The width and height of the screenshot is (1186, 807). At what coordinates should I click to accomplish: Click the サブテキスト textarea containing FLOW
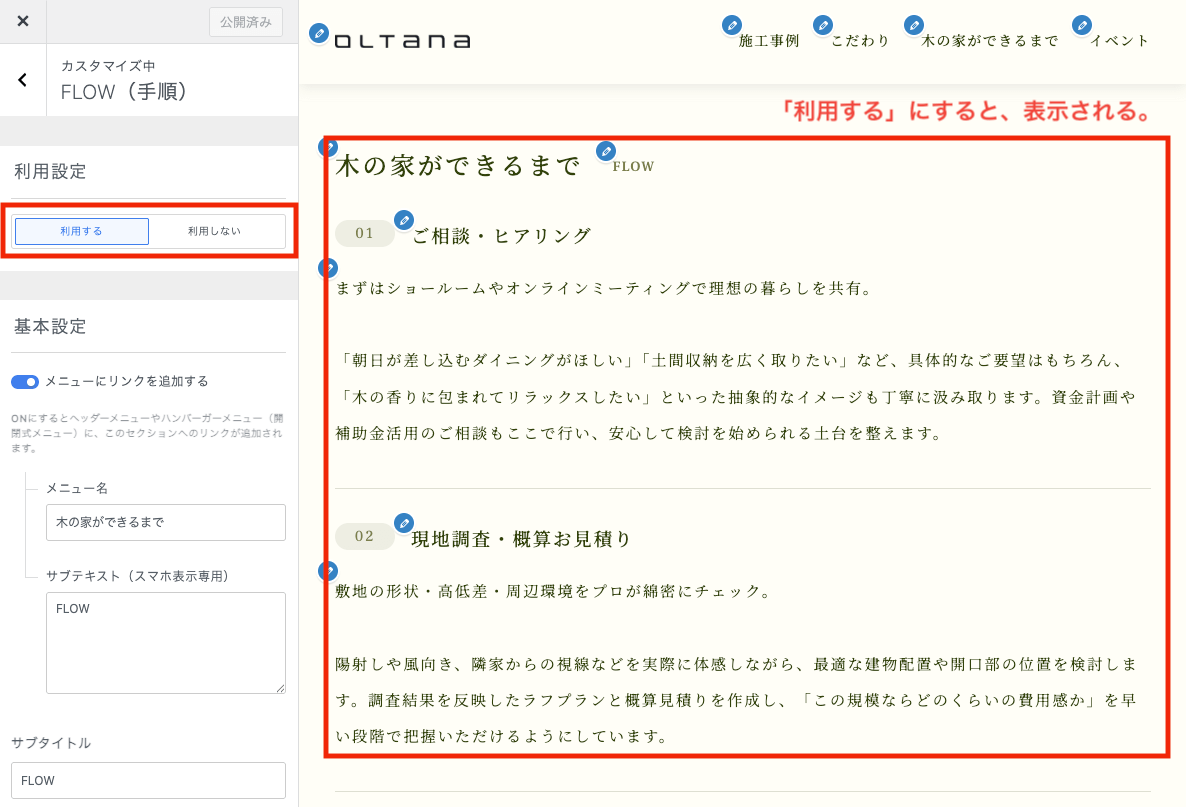pyautogui.click(x=166, y=643)
